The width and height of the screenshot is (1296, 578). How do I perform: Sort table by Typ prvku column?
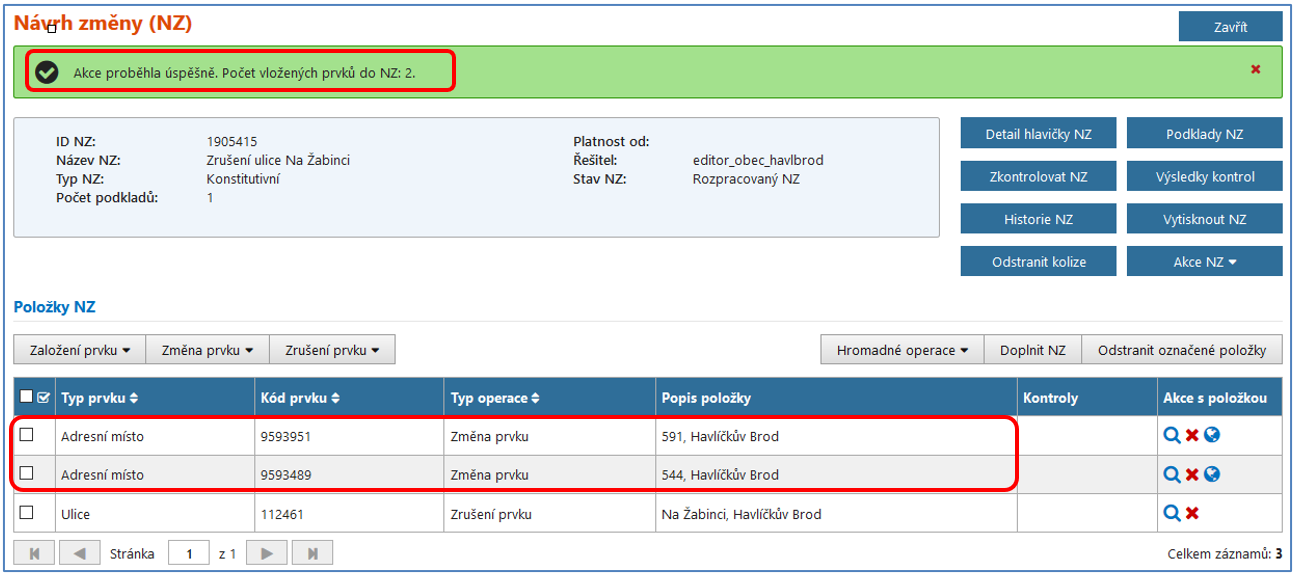coord(100,398)
